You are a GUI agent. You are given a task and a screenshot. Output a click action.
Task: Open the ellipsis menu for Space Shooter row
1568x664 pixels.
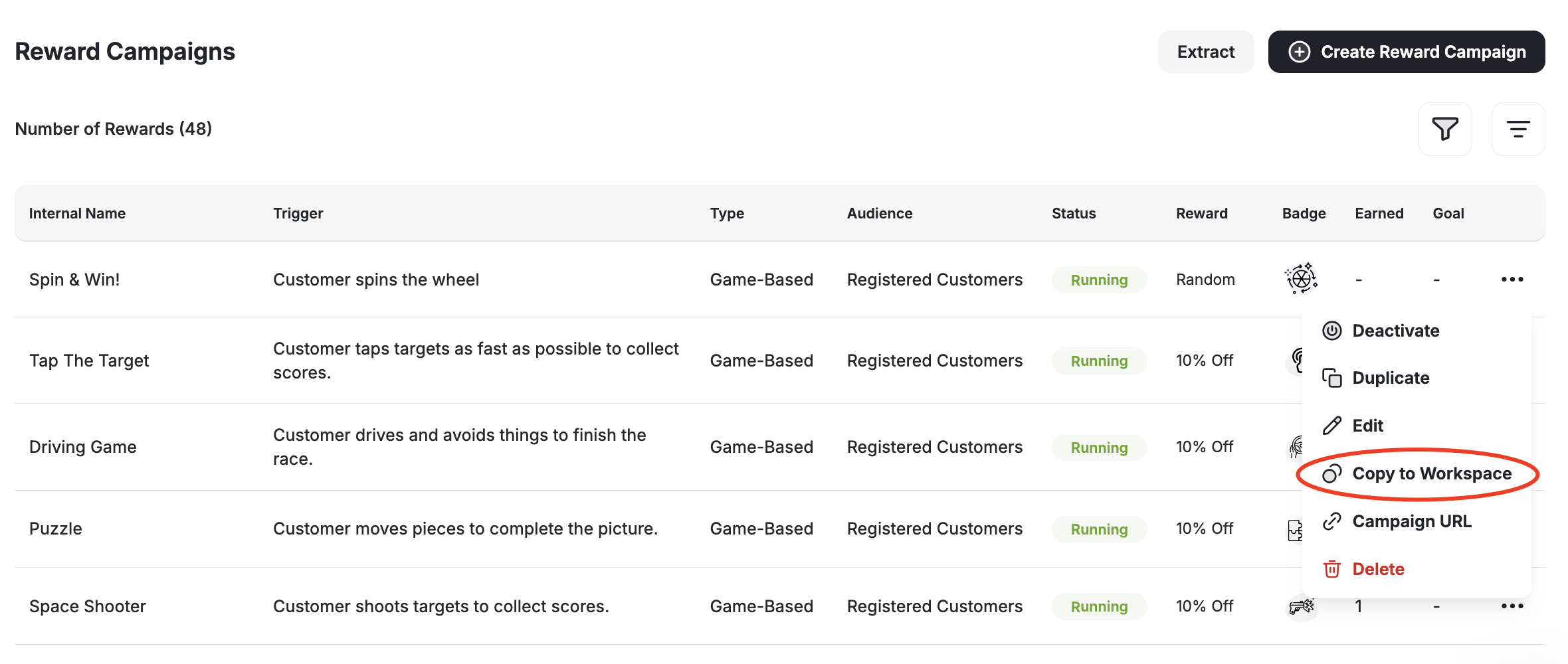1513,606
